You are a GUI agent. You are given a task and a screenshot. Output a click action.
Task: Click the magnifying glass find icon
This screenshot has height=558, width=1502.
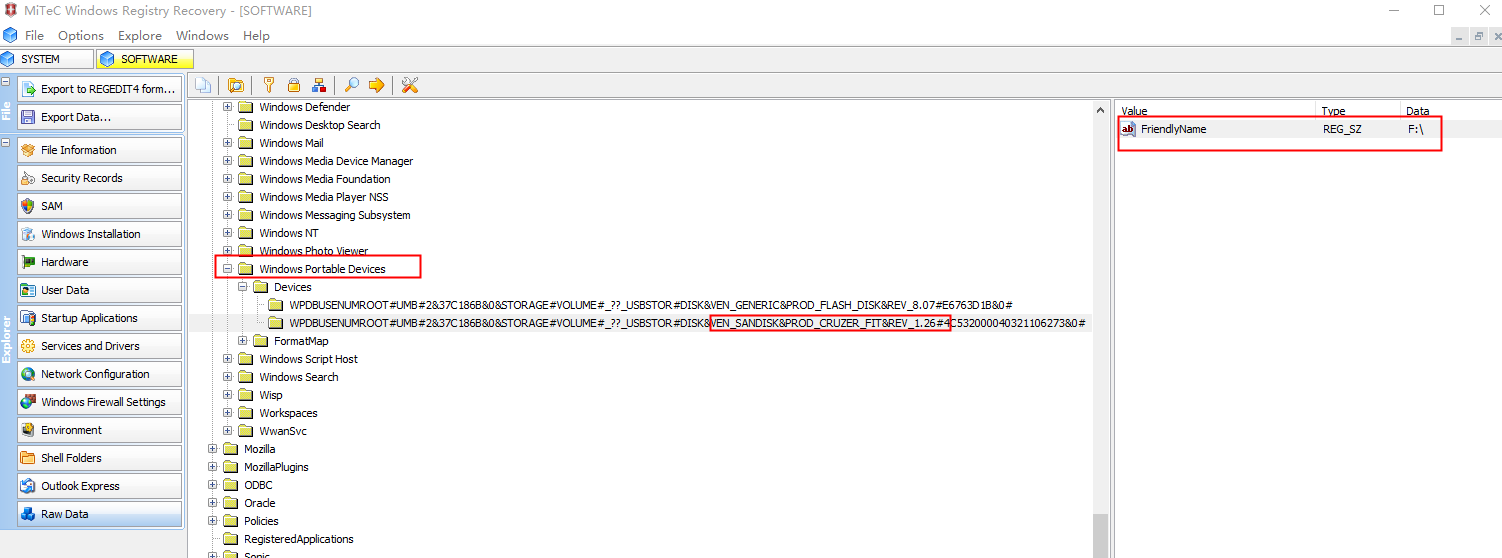tap(352, 85)
